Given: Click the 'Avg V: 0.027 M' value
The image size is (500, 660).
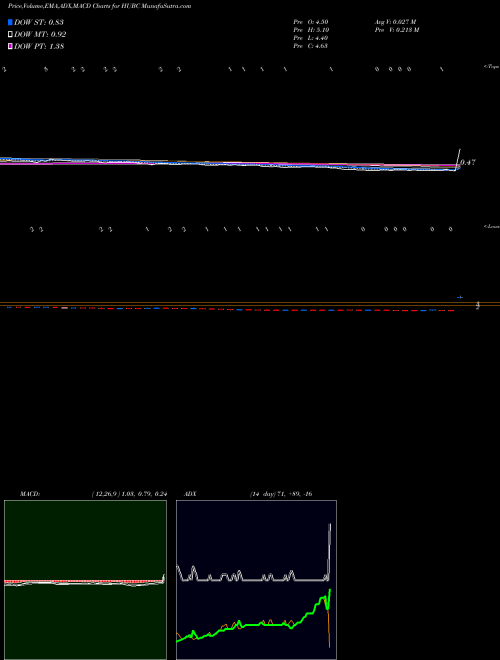Looking at the screenshot, I should click(x=396, y=22).
